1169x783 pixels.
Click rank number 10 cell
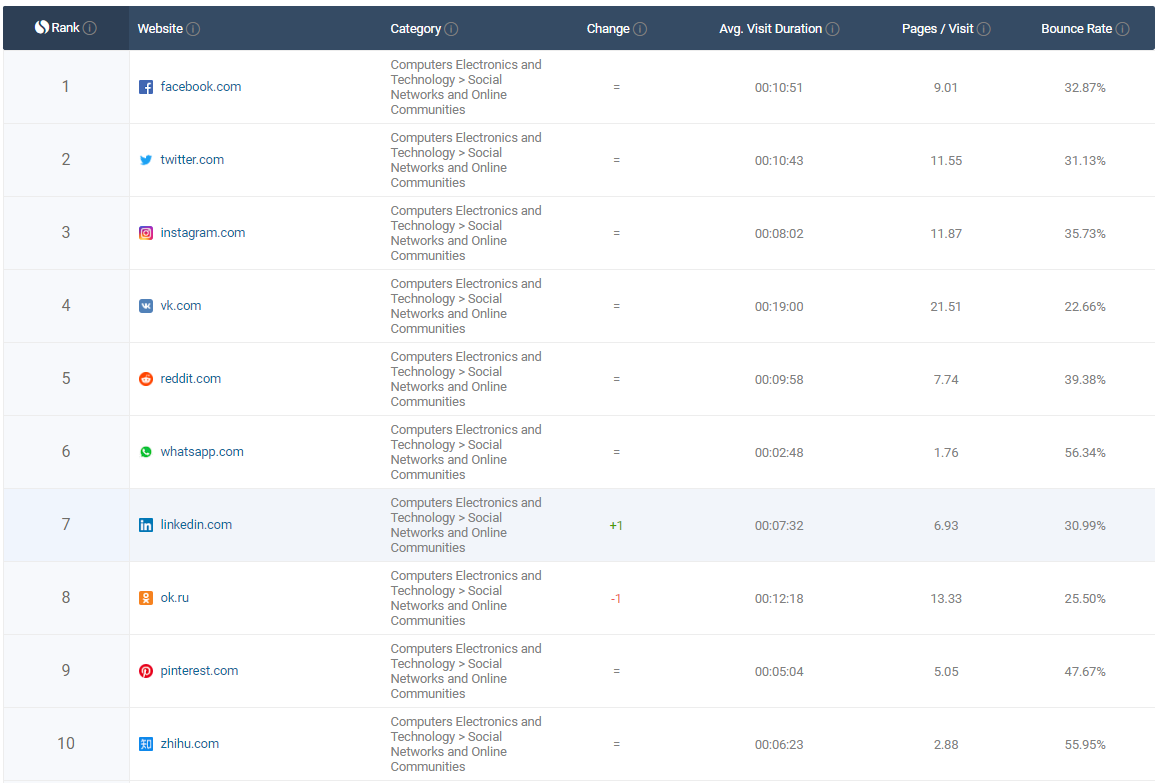[x=66, y=743]
